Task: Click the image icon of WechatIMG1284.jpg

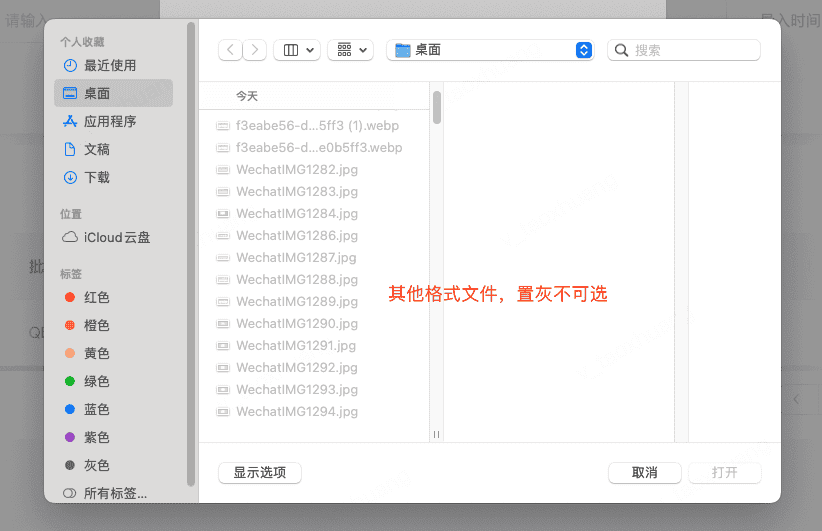Action: 223,214
